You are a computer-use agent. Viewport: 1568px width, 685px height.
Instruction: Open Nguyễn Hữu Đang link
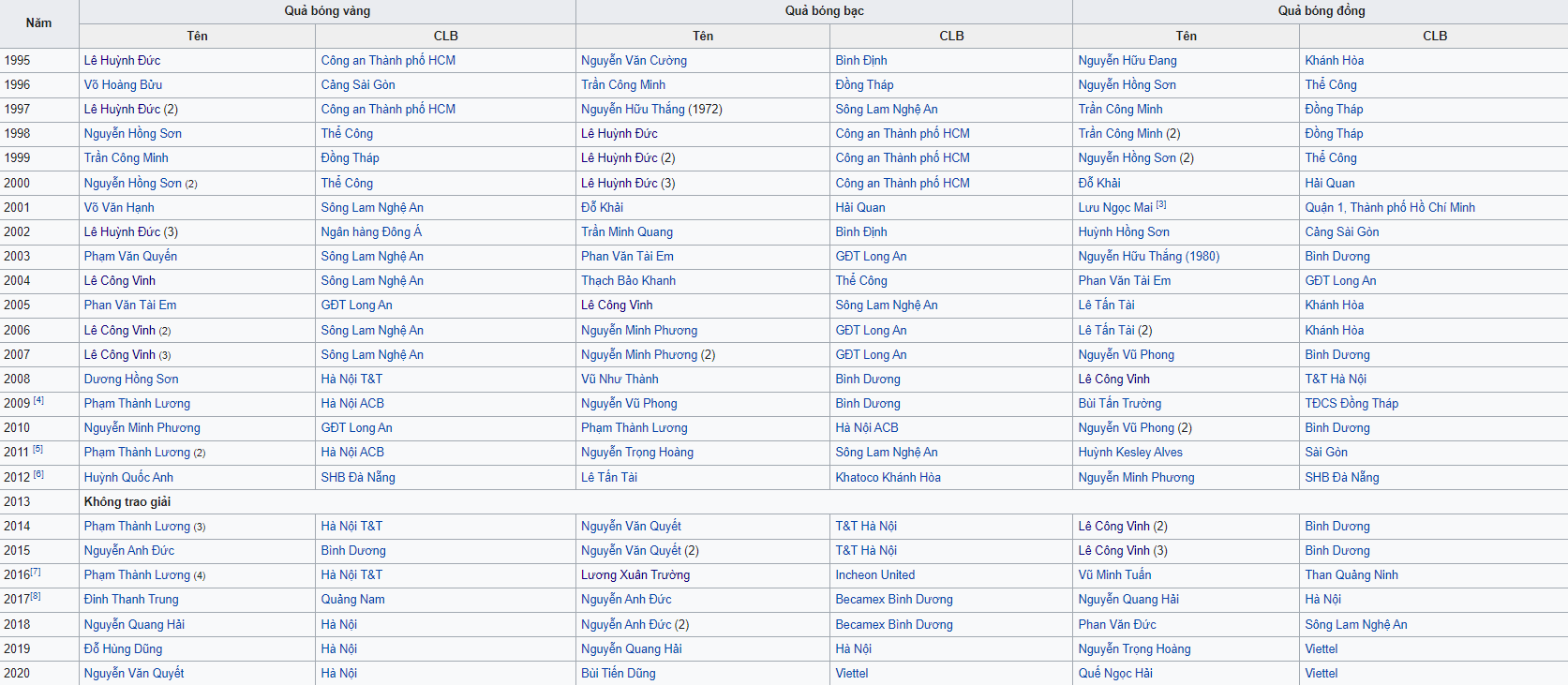click(1127, 60)
